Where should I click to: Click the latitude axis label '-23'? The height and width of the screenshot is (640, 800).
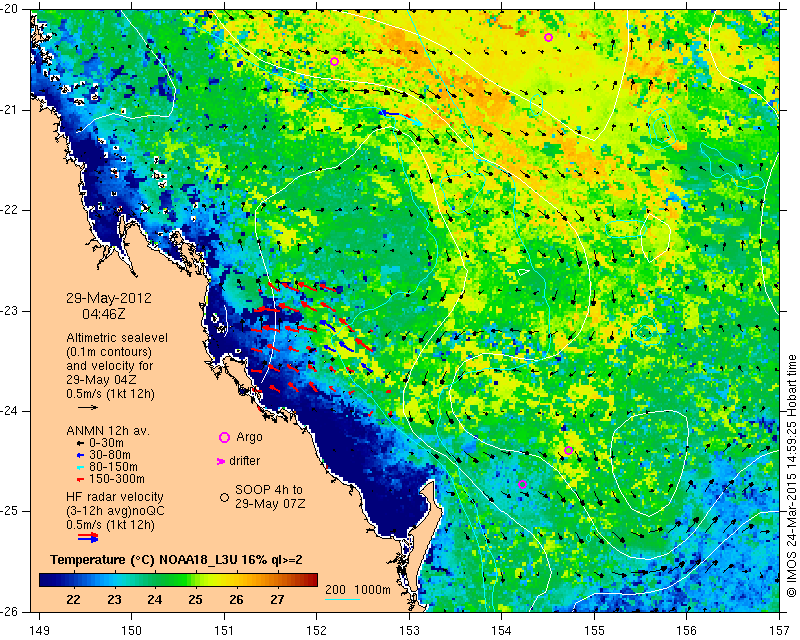pyautogui.click(x=10, y=311)
